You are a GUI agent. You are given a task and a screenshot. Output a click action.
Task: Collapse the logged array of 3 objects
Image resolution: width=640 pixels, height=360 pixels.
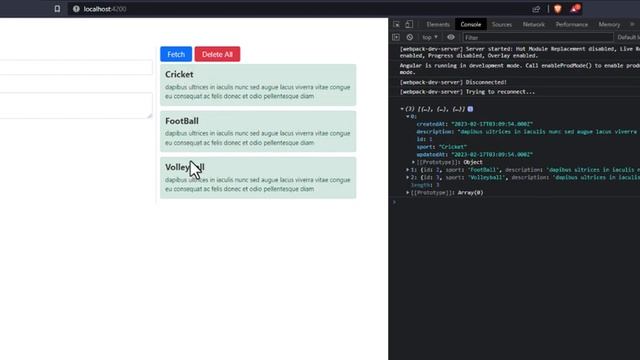click(402, 109)
